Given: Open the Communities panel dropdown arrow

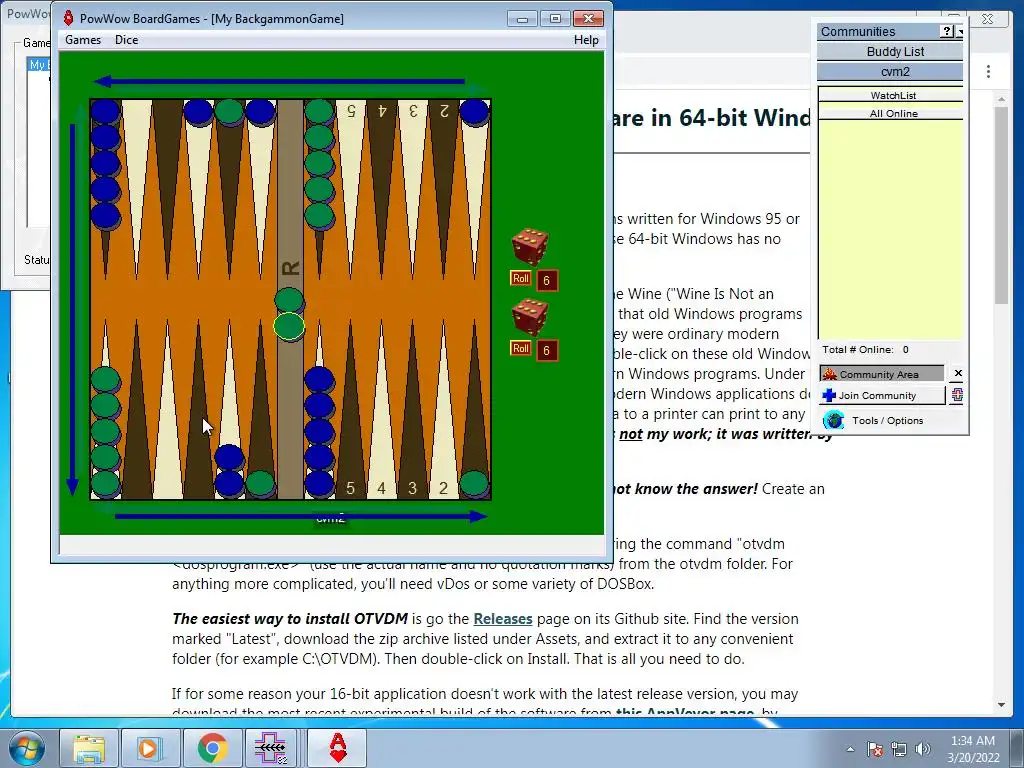Looking at the screenshot, I should (960, 31).
